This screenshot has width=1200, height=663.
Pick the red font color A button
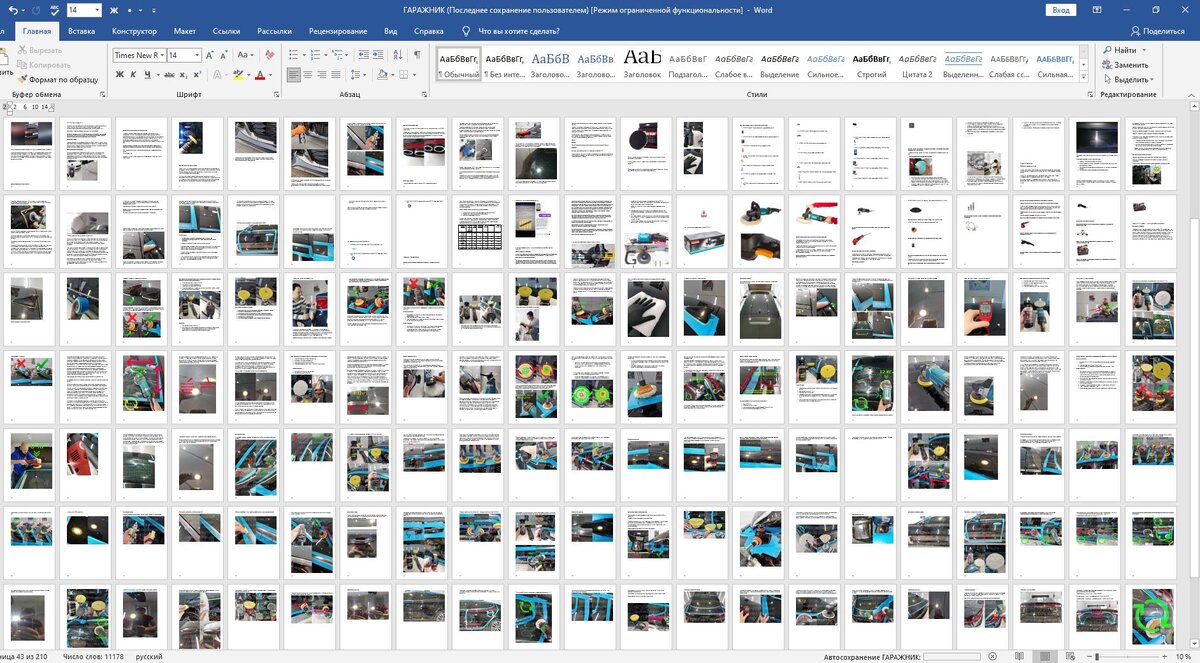click(x=260, y=75)
